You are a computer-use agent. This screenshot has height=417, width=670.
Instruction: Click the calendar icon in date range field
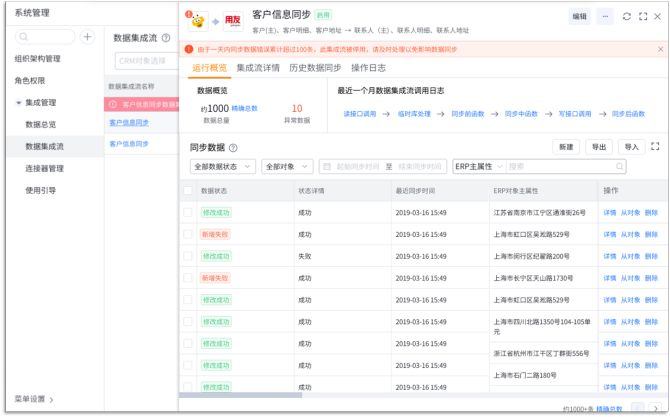coord(326,166)
